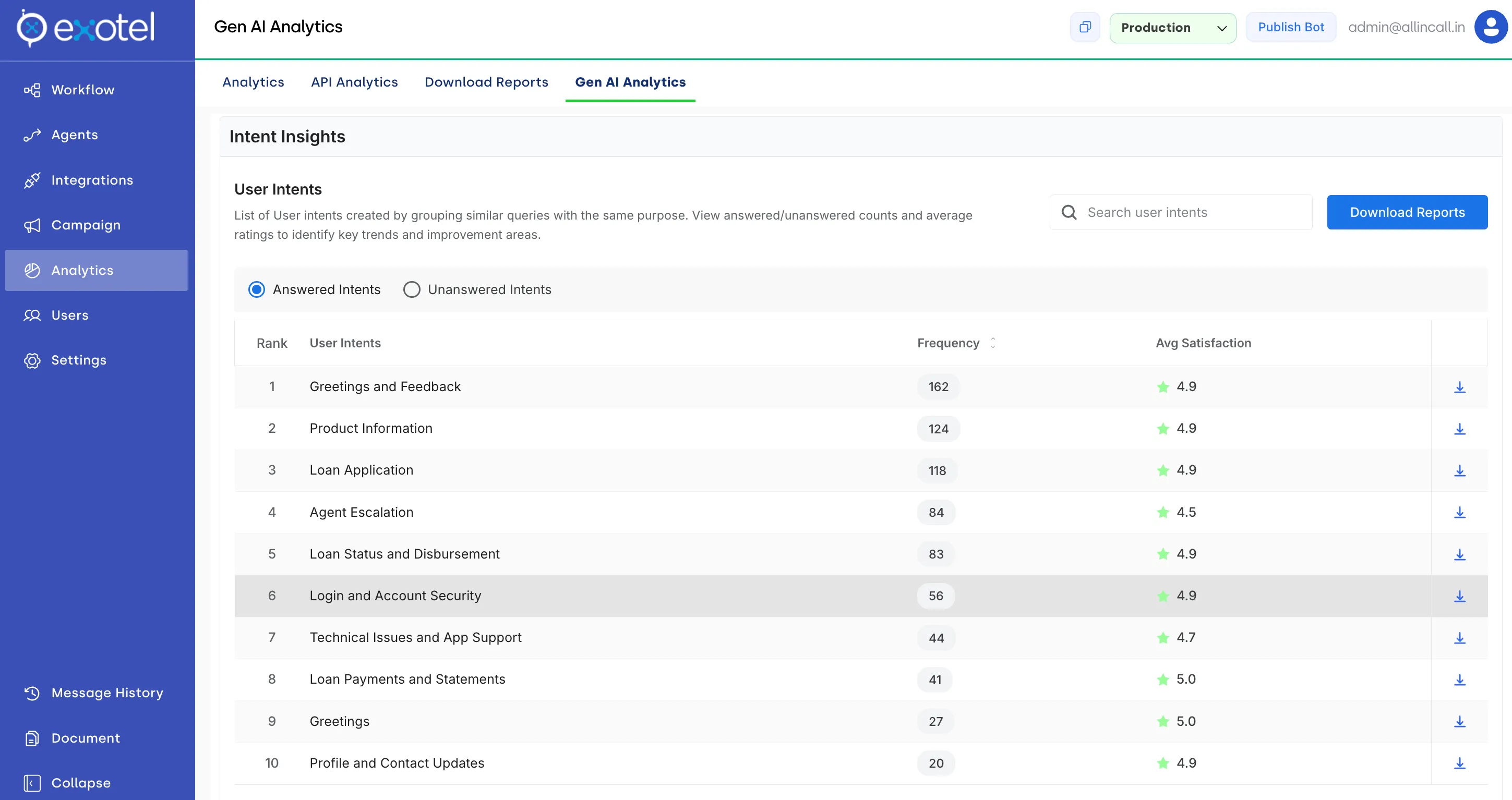Select the Unanswered Intents radio button
Image resolution: width=1512 pixels, height=800 pixels.
click(412, 290)
